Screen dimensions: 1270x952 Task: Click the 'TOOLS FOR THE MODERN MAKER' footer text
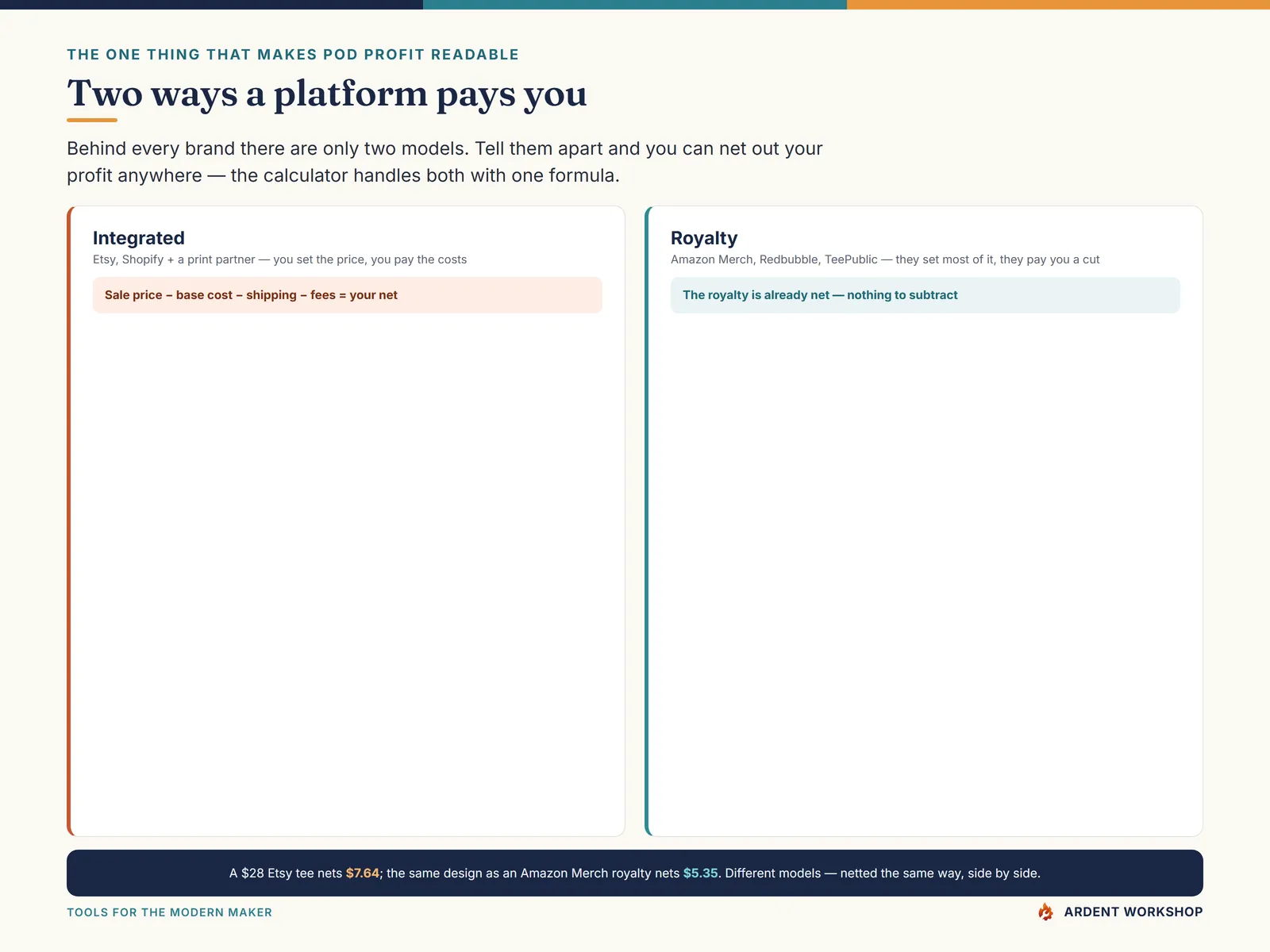(x=169, y=912)
